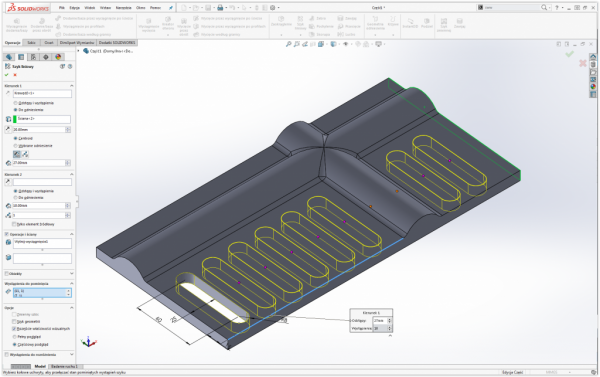Open the Widok menu
This screenshot has width=600, height=377.
click(x=90, y=8)
